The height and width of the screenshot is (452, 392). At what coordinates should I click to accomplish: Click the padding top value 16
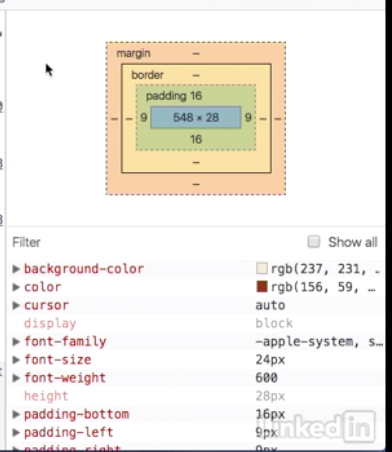(x=196, y=96)
